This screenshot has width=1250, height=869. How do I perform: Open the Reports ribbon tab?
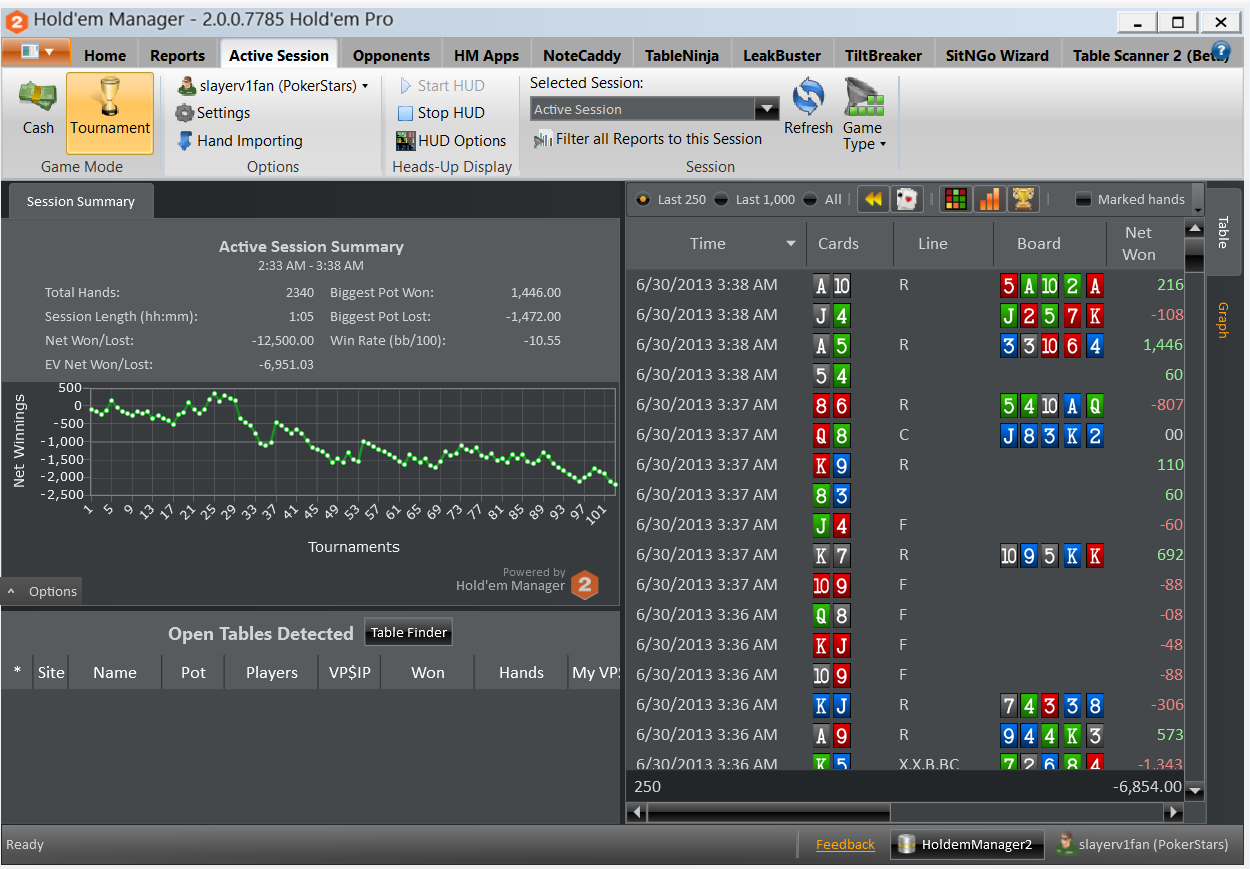(177, 55)
